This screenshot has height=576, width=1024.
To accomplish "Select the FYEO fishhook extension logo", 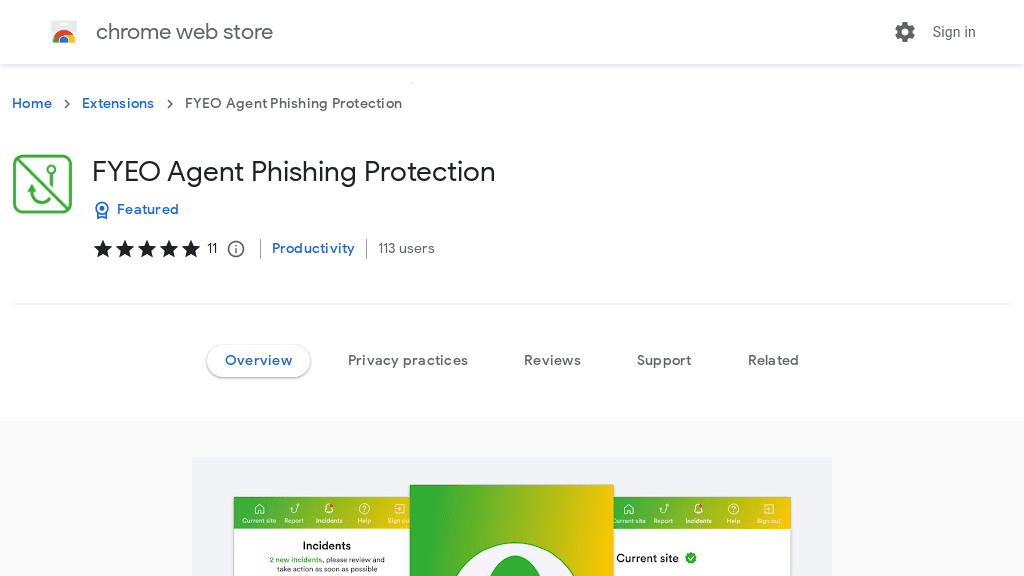I will pos(42,184).
